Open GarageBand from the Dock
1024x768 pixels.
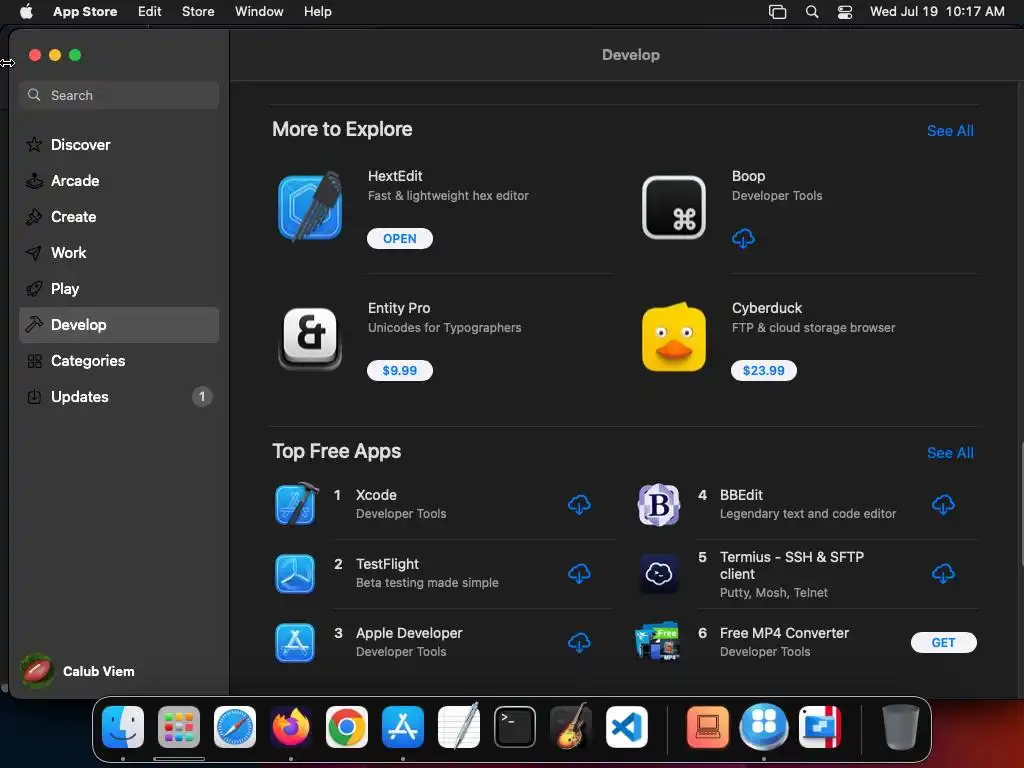(x=571, y=726)
